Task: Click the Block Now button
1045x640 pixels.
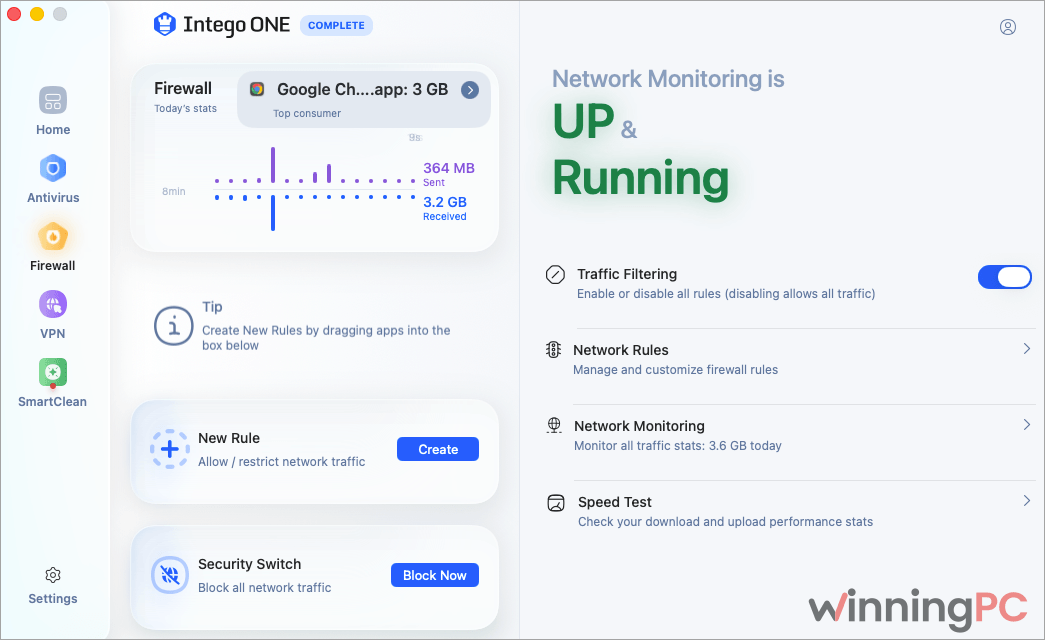Action: pyautogui.click(x=435, y=575)
